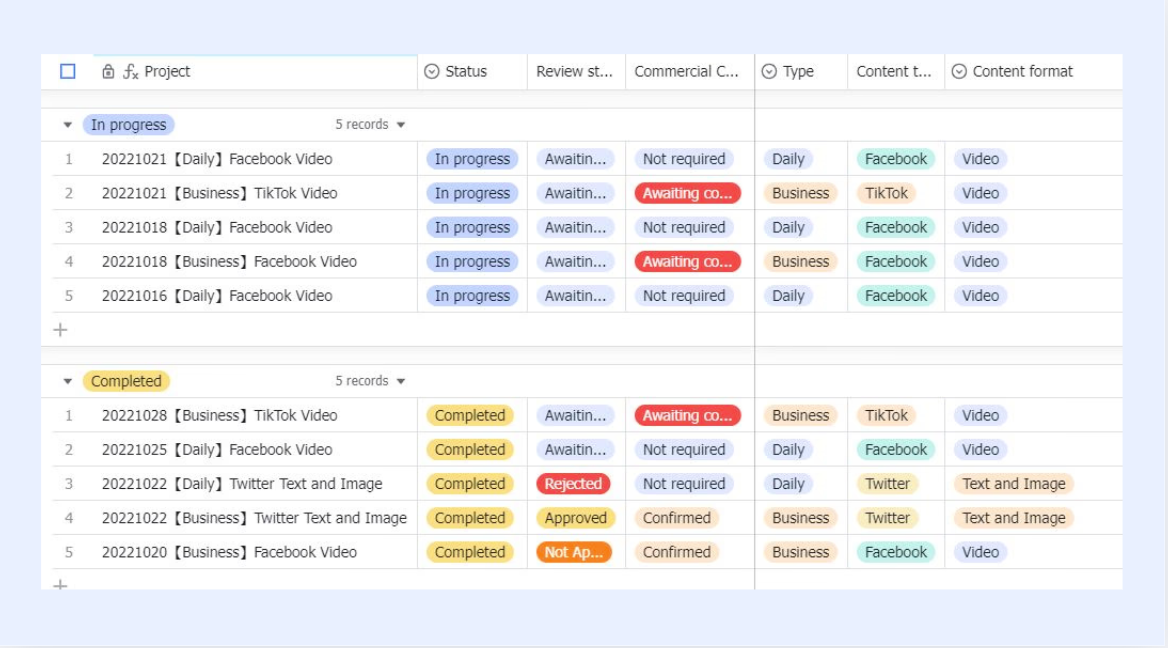Viewport: 1168px width, 648px height.
Task: Click Text and Image format in 20221022 Business row
Action: tap(1013, 518)
